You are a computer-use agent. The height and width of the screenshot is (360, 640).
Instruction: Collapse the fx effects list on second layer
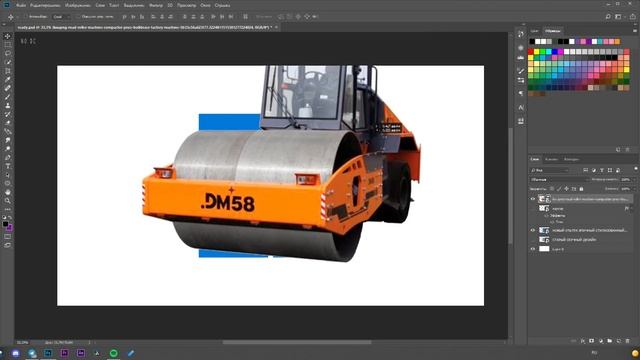tap(631, 209)
